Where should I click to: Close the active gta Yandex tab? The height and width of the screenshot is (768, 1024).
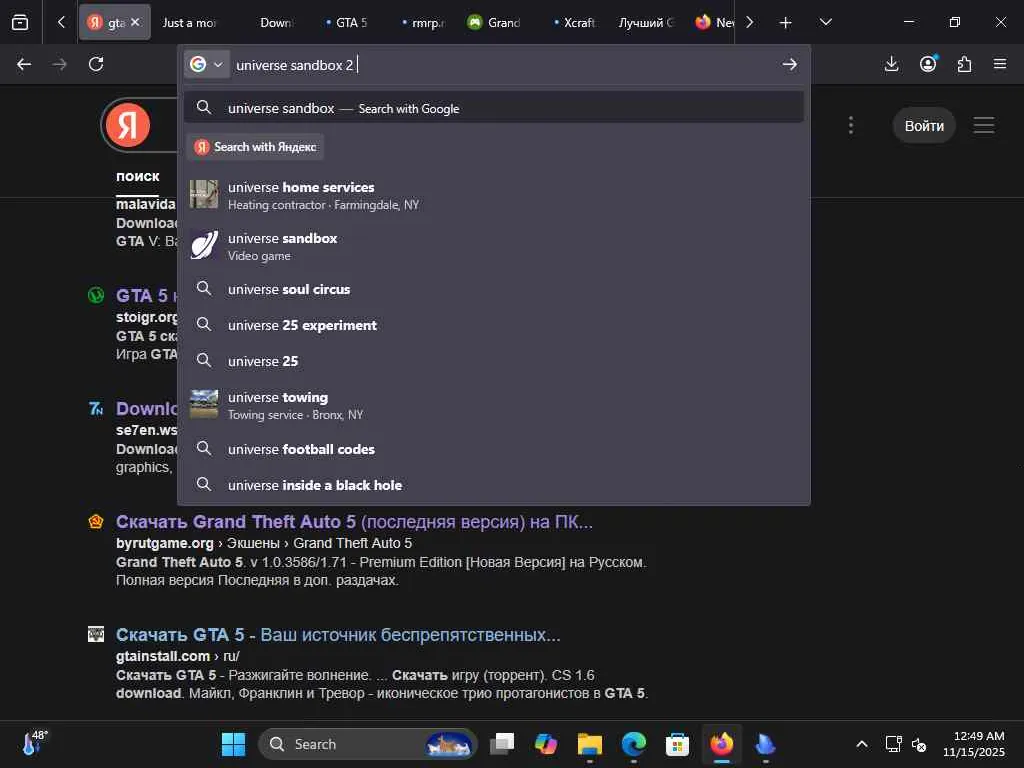click(135, 22)
